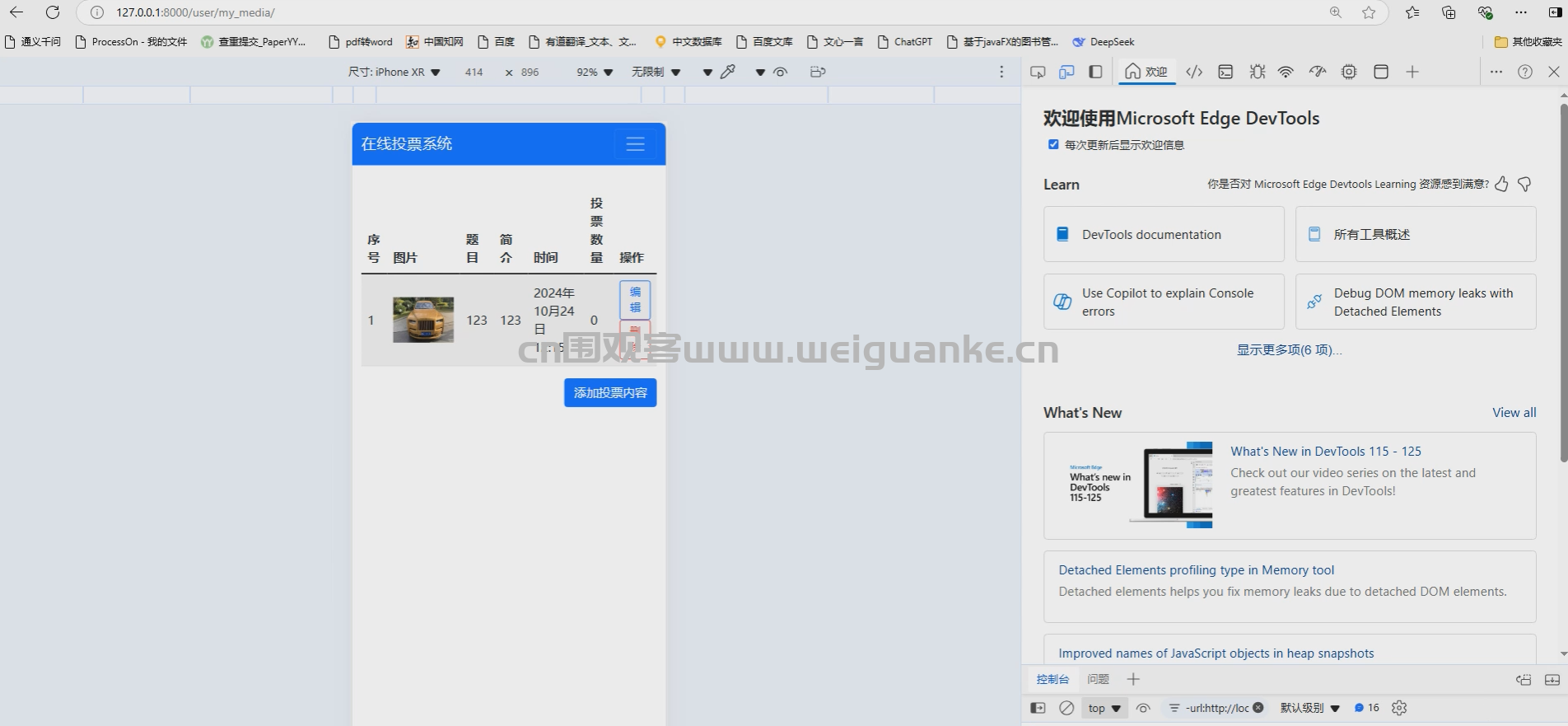
Task: Open Detached Elements profiling type link
Action: (1196, 569)
